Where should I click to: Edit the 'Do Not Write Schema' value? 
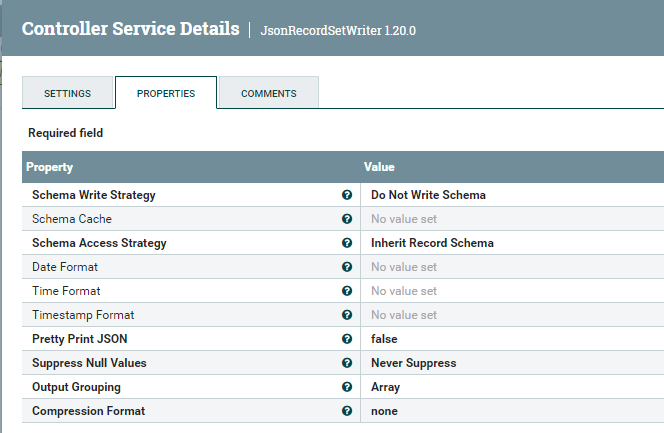pos(428,195)
